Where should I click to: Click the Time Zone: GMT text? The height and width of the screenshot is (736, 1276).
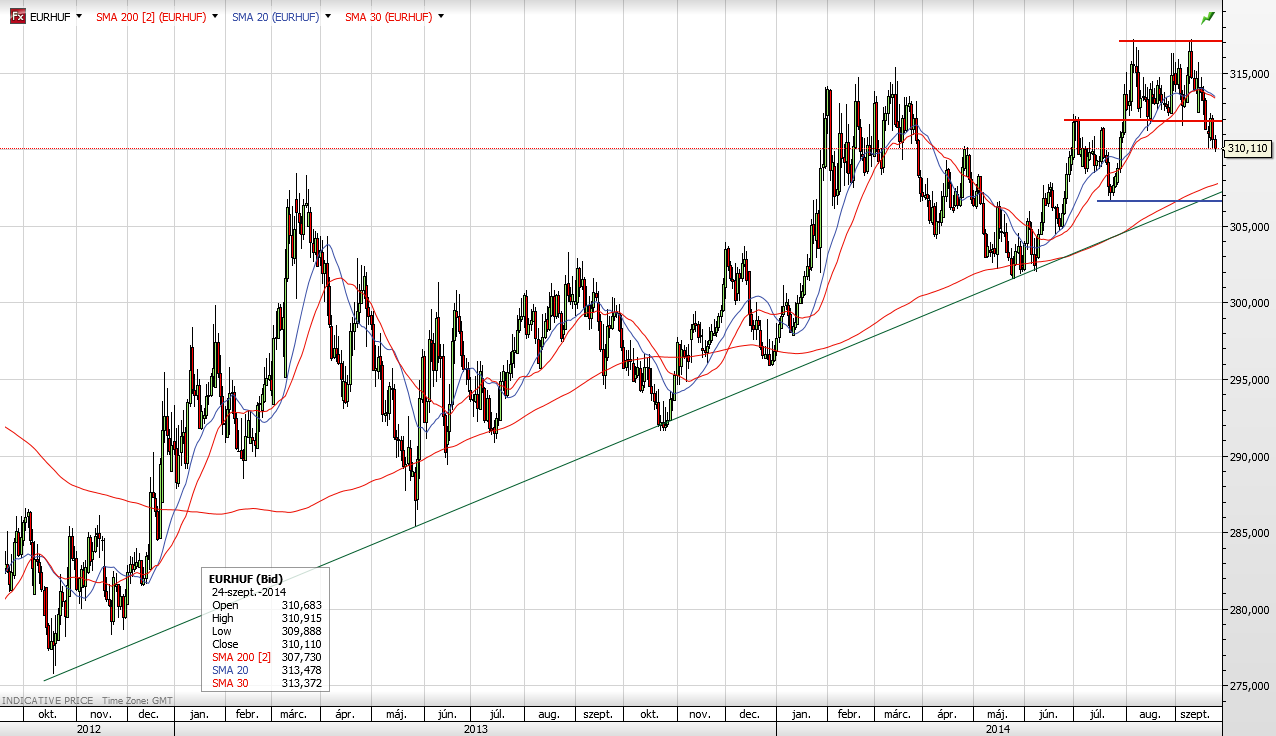(x=137, y=701)
